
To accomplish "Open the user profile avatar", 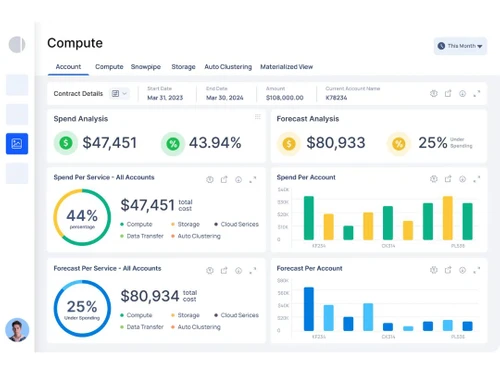I will (x=17, y=330).
